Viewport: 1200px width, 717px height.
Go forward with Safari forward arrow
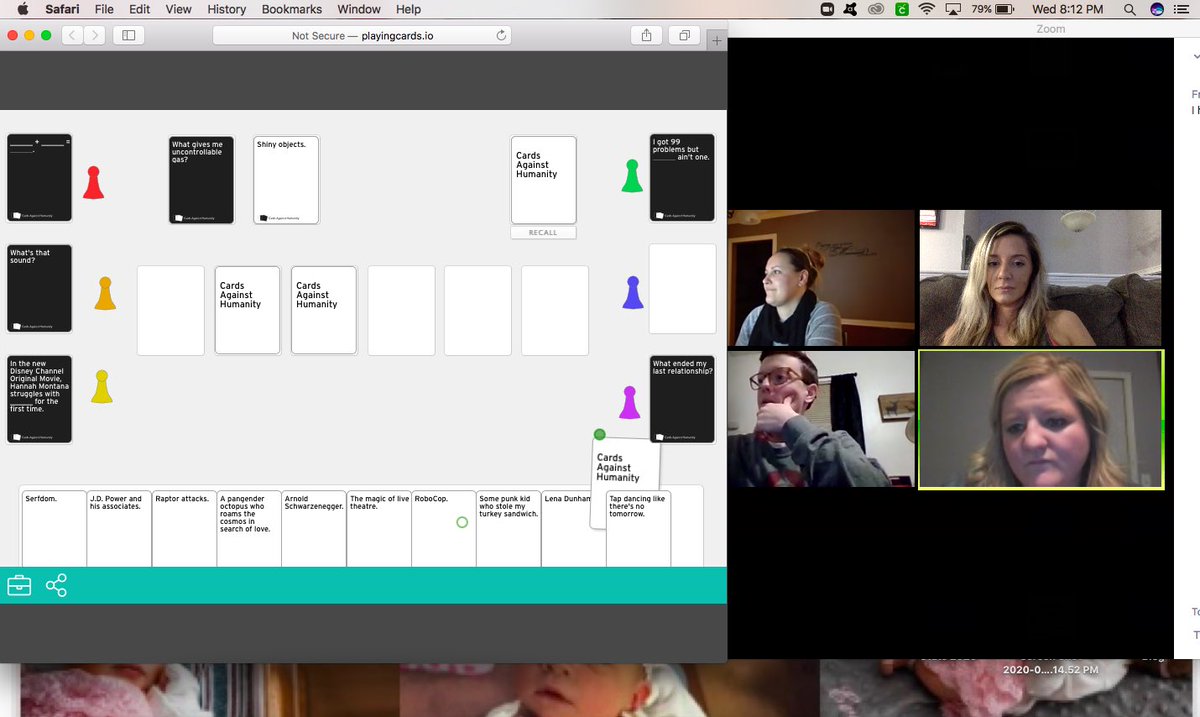tap(95, 35)
